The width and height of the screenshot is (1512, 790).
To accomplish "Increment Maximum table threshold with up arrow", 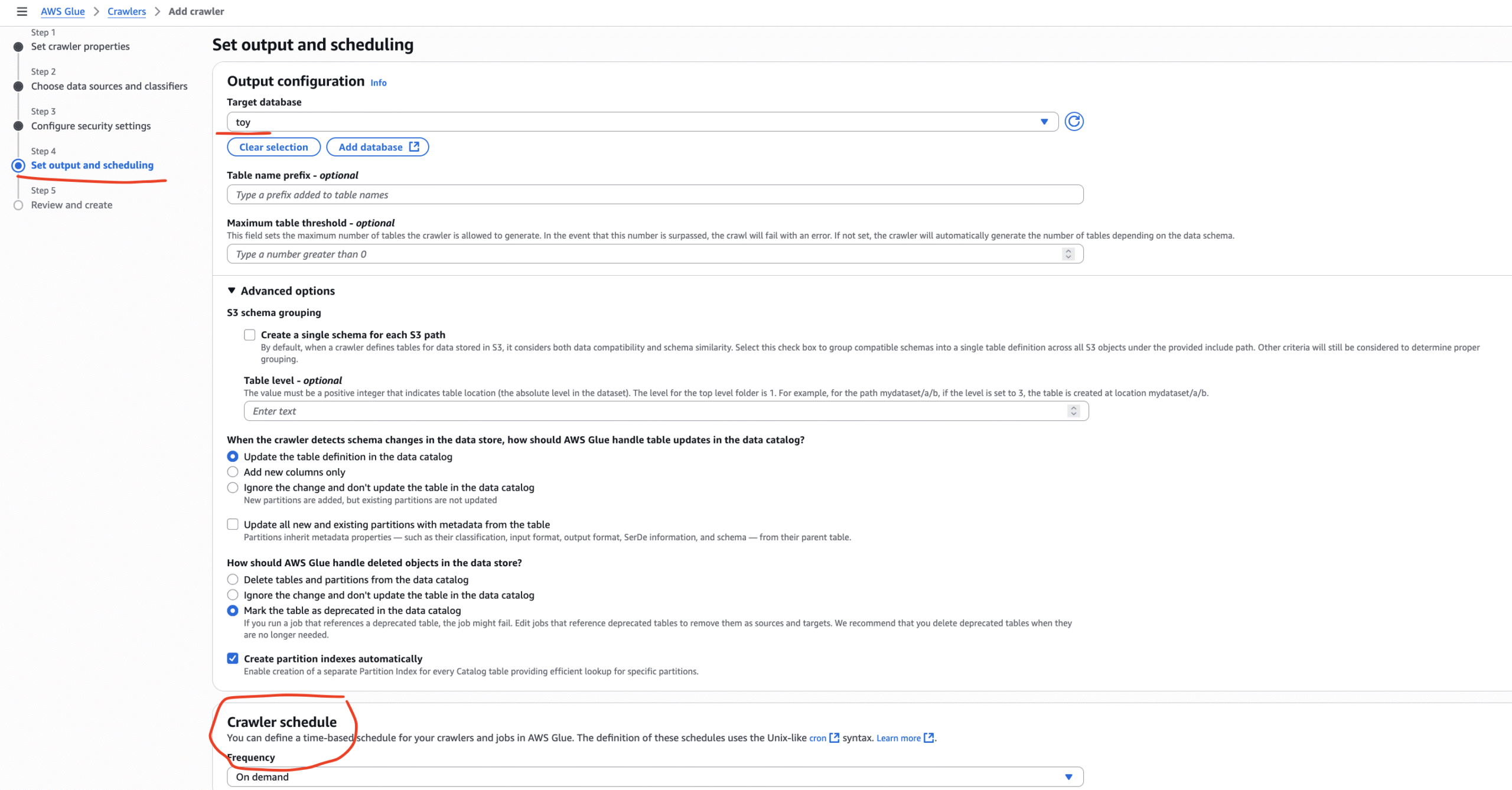I will tap(1068, 251).
